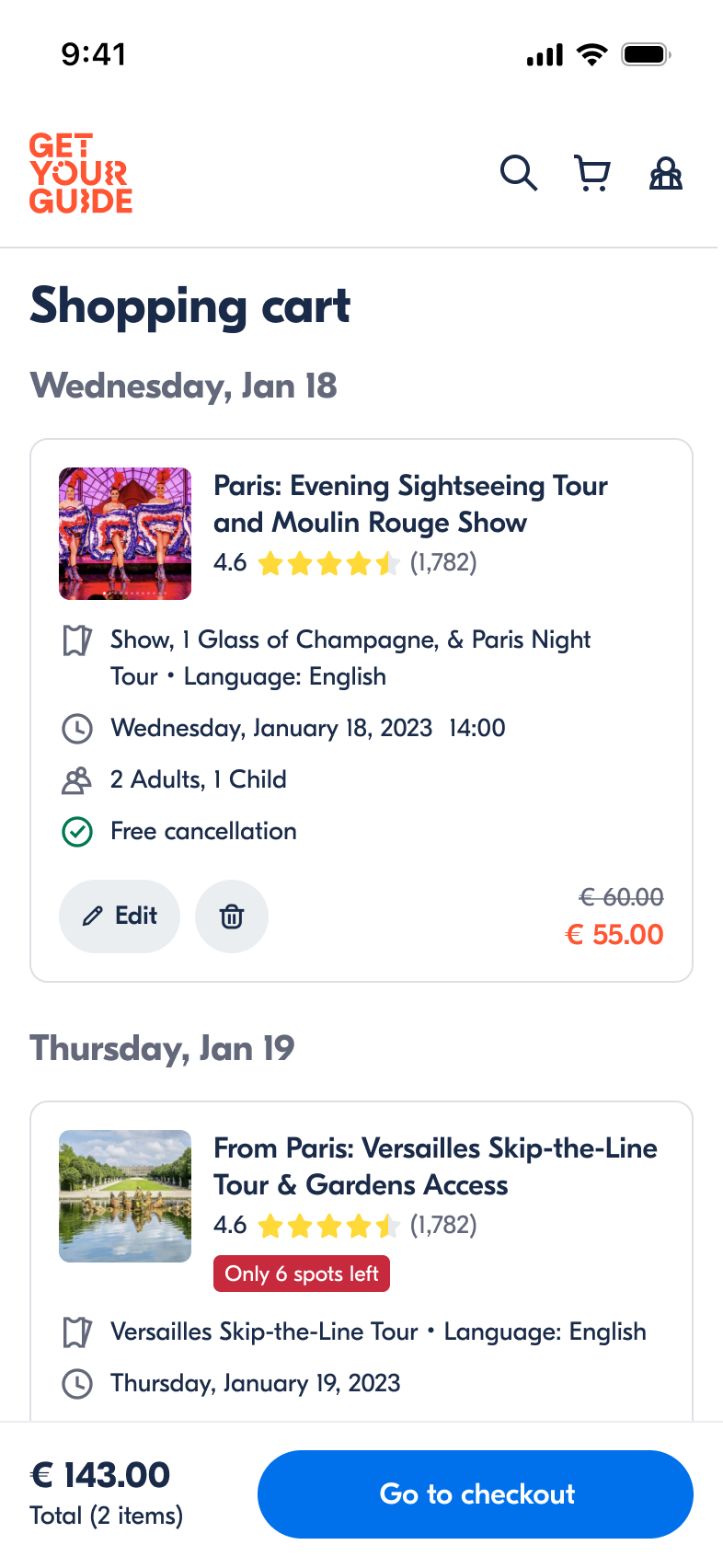
Task: Open Paris Evening Sightseeing Tour title link
Action: pyautogui.click(x=410, y=504)
